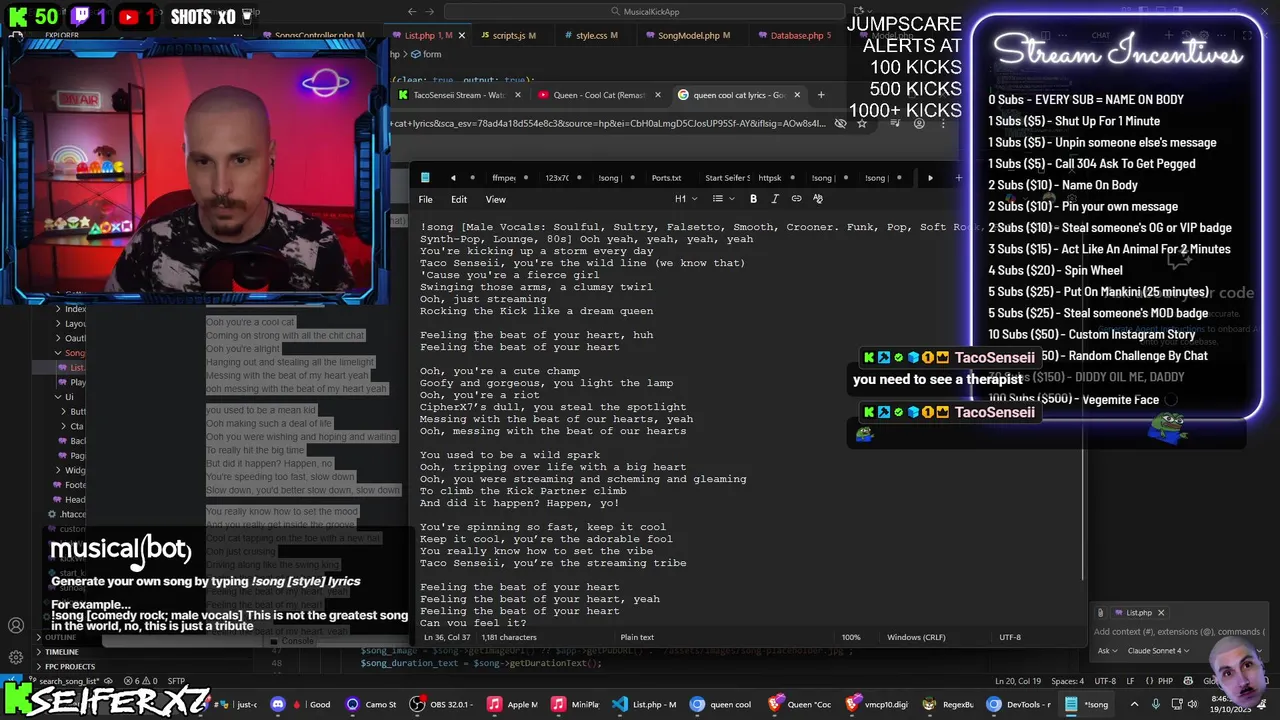Viewport: 1280px width, 720px height.
Task: Open the Start Seifer Notepad tab
Action: coord(727,178)
